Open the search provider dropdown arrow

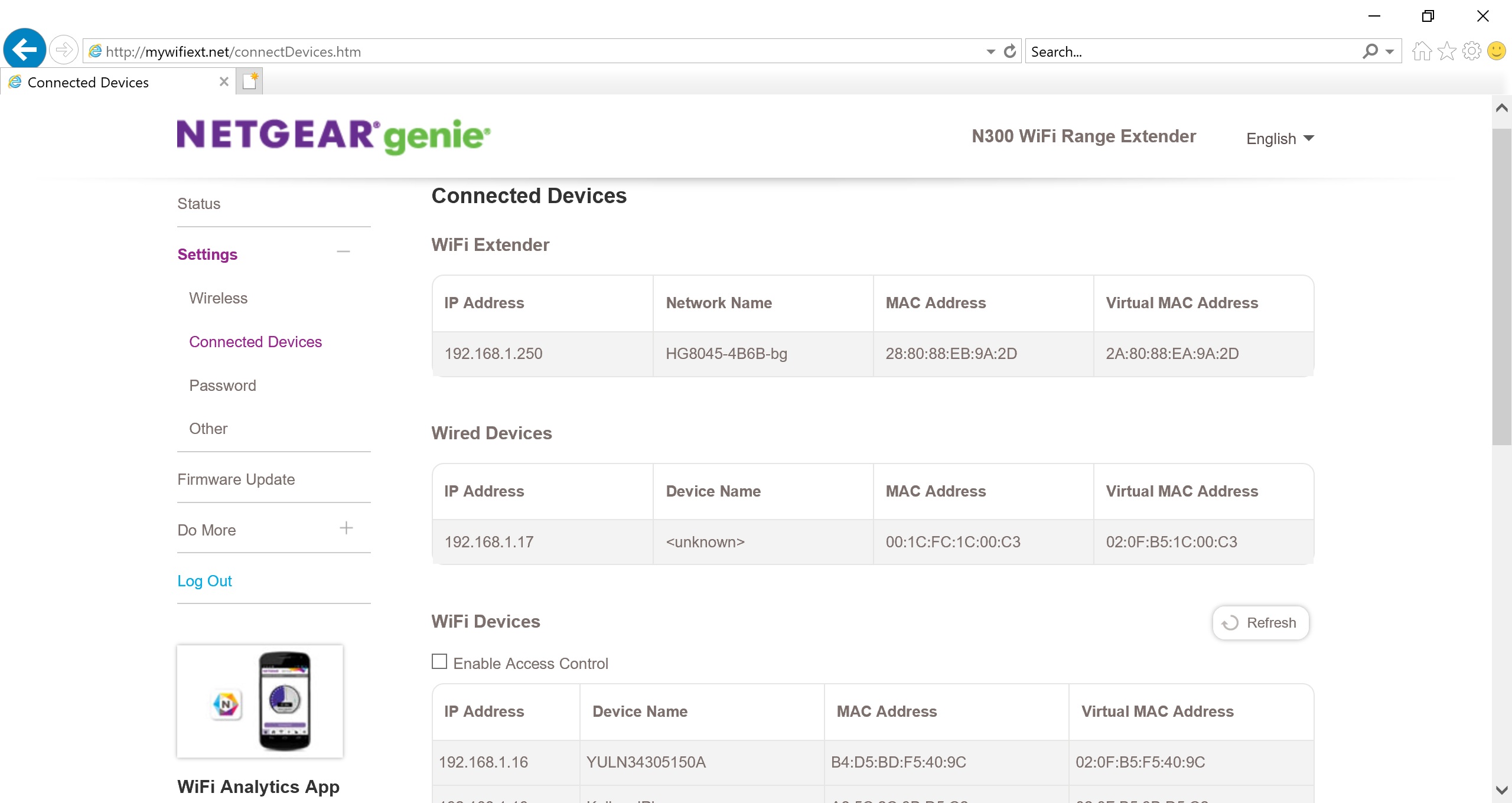pyautogui.click(x=1390, y=52)
